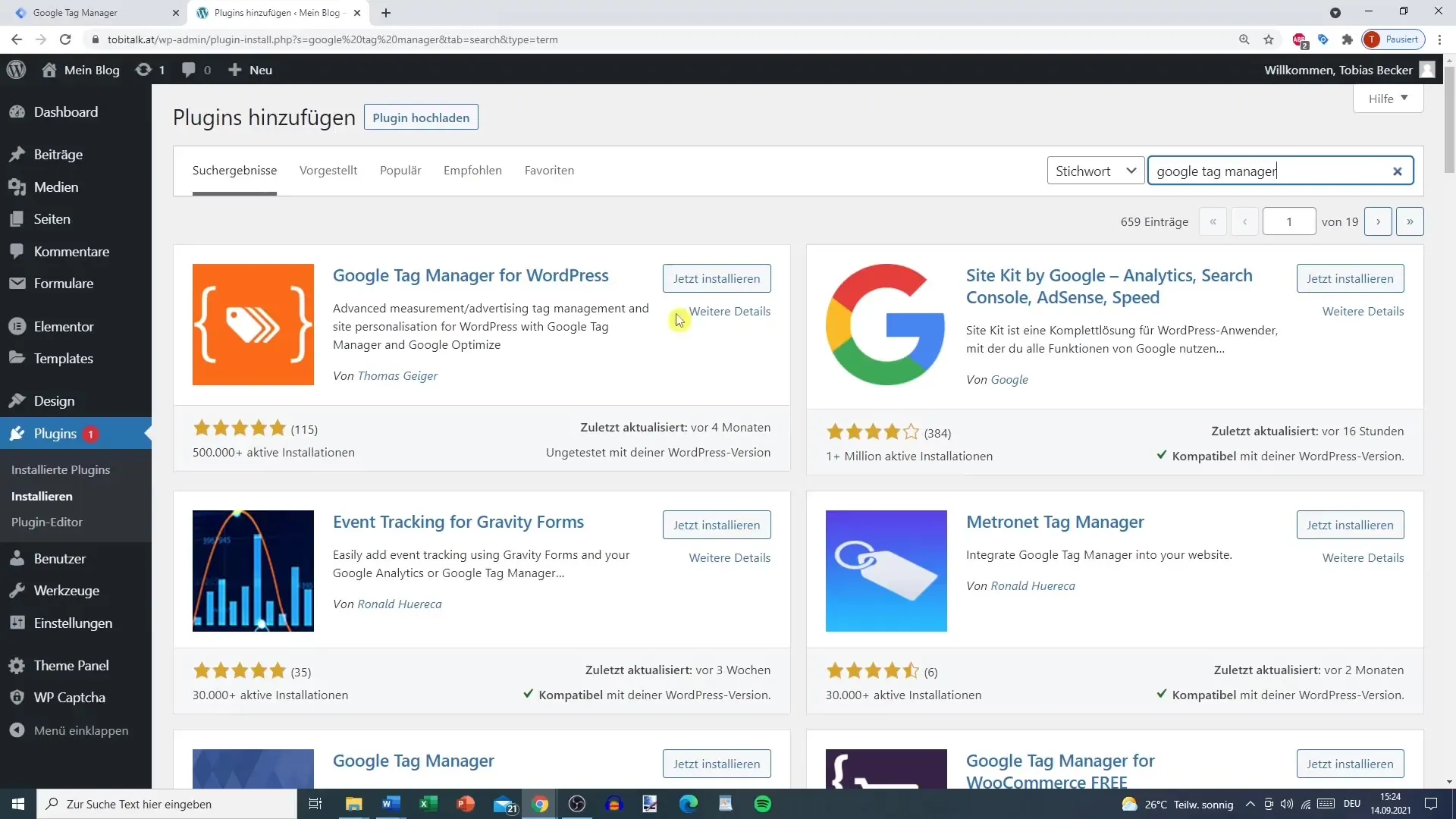
Task: Open the browser extensions puzzle icon
Action: 1348,39
